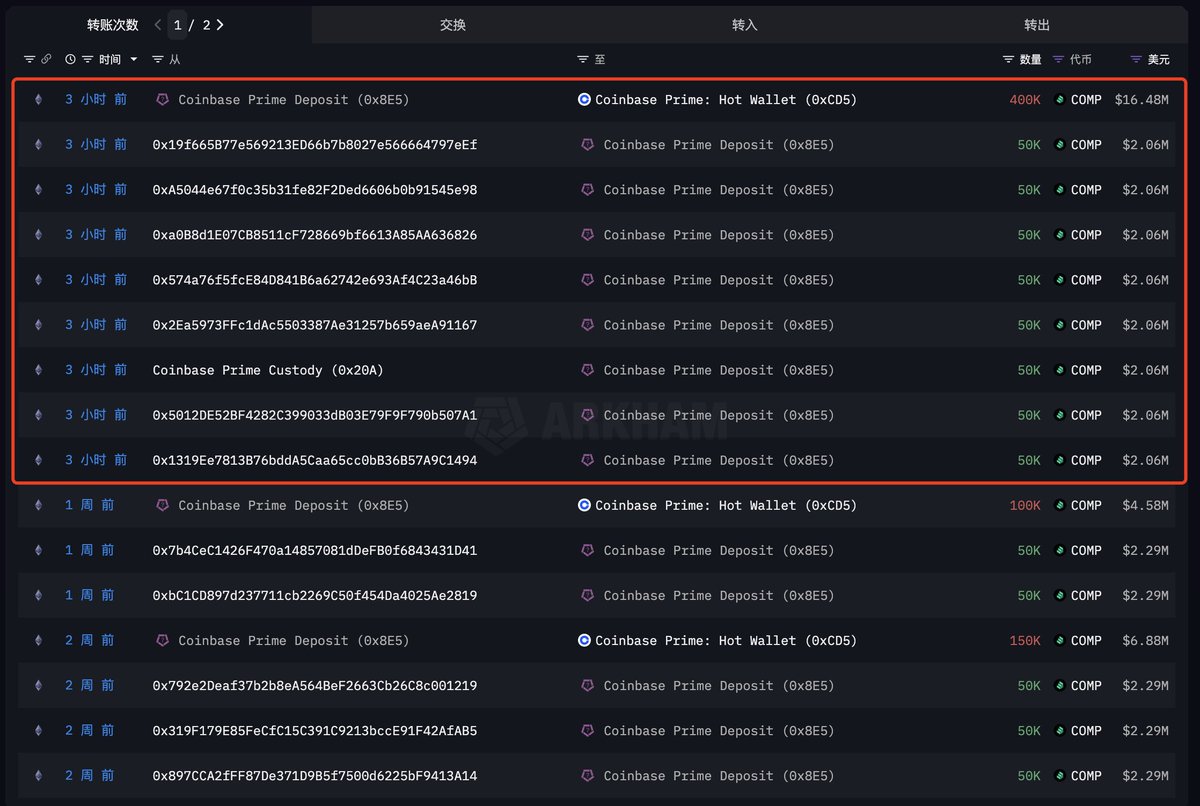Screen dimensions: 1200x806
Task: Open Coinbase Prime: Hot Wallet on 400K row
Action: 726,100
